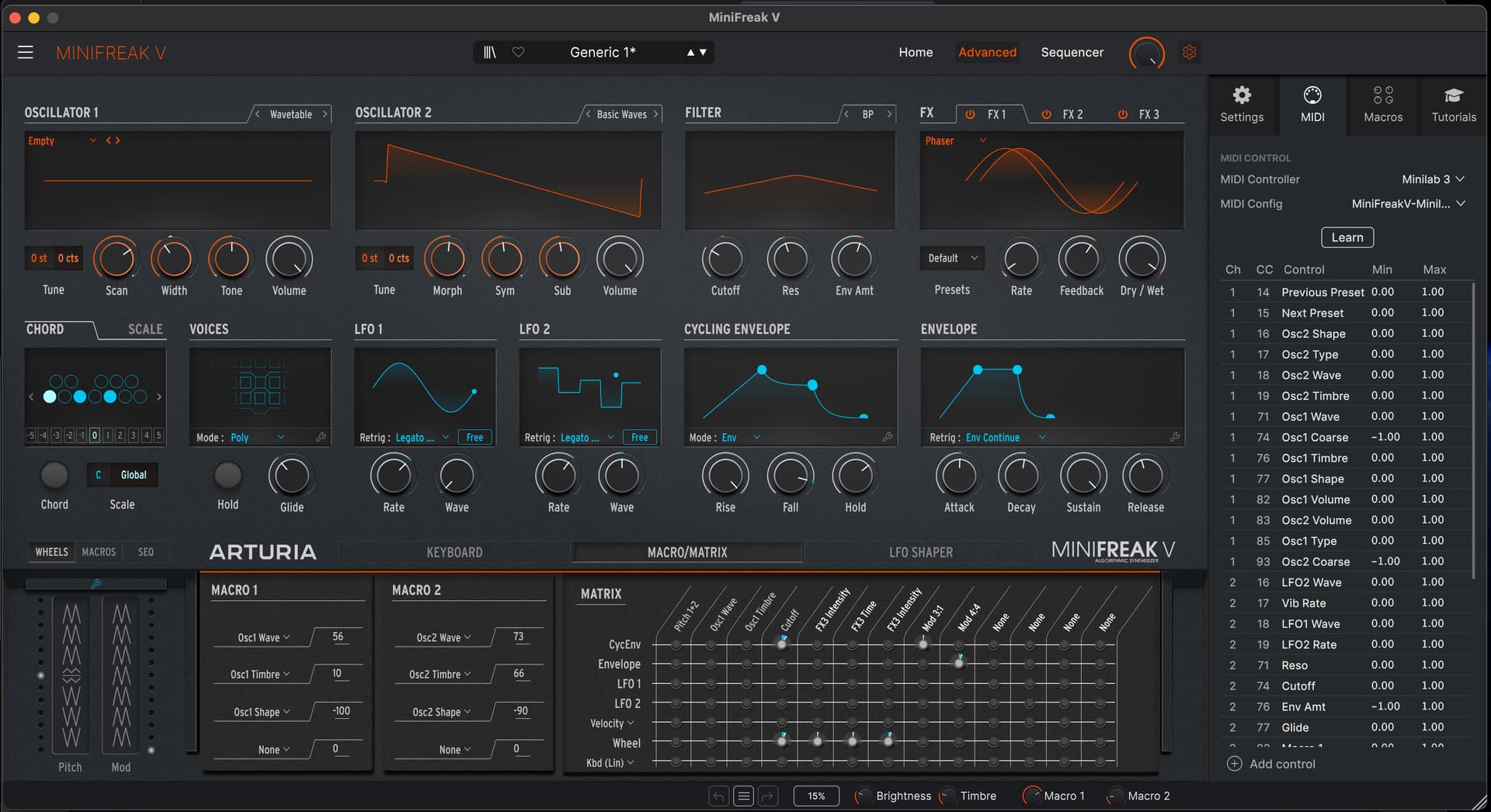Toggle LFO 1 Free button
Screen dimensions: 1491x812
(474, 437)
